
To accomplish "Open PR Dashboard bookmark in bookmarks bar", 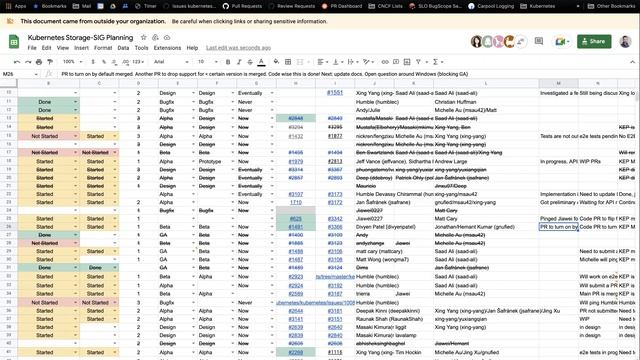I will click(342, 6).
